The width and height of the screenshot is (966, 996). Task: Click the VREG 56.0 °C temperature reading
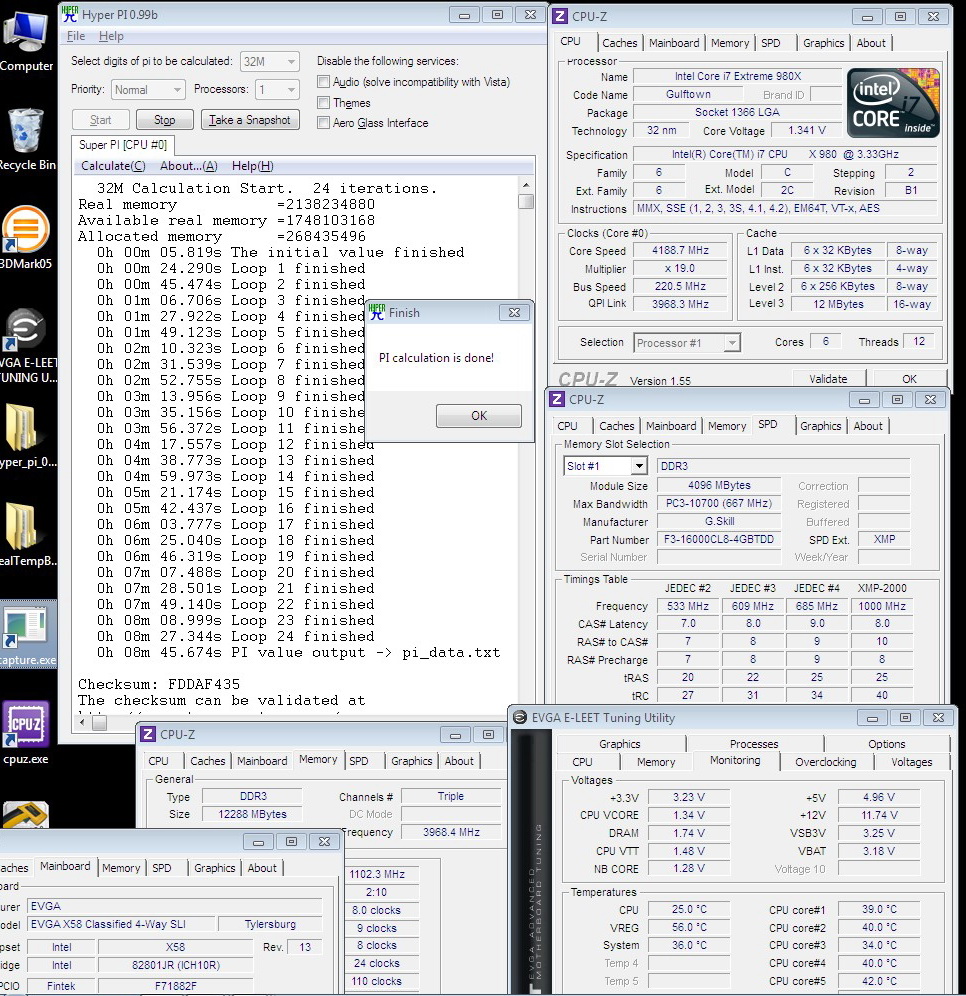pos(689,927)
